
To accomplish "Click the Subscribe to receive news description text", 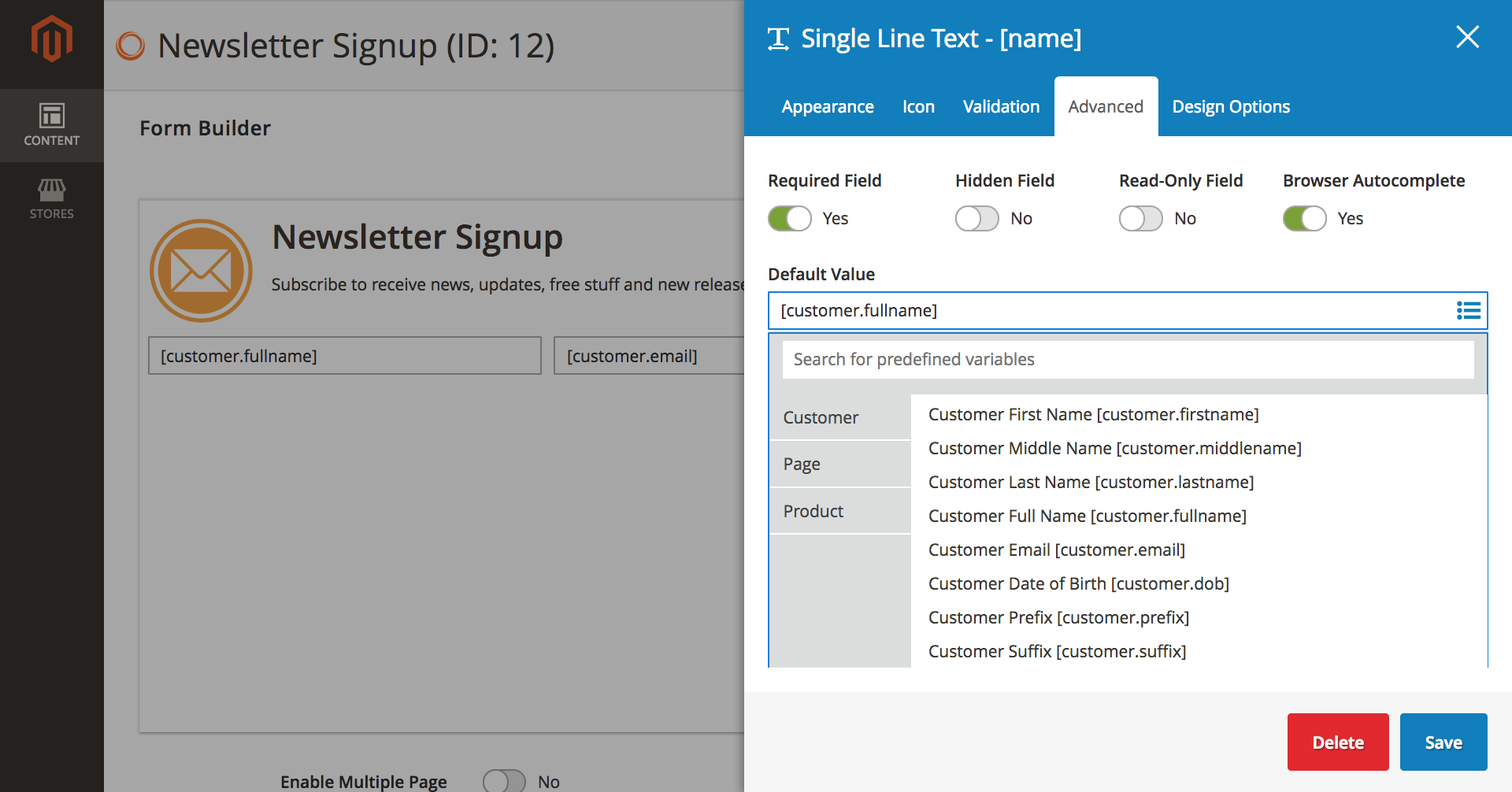I will point(508,284).
